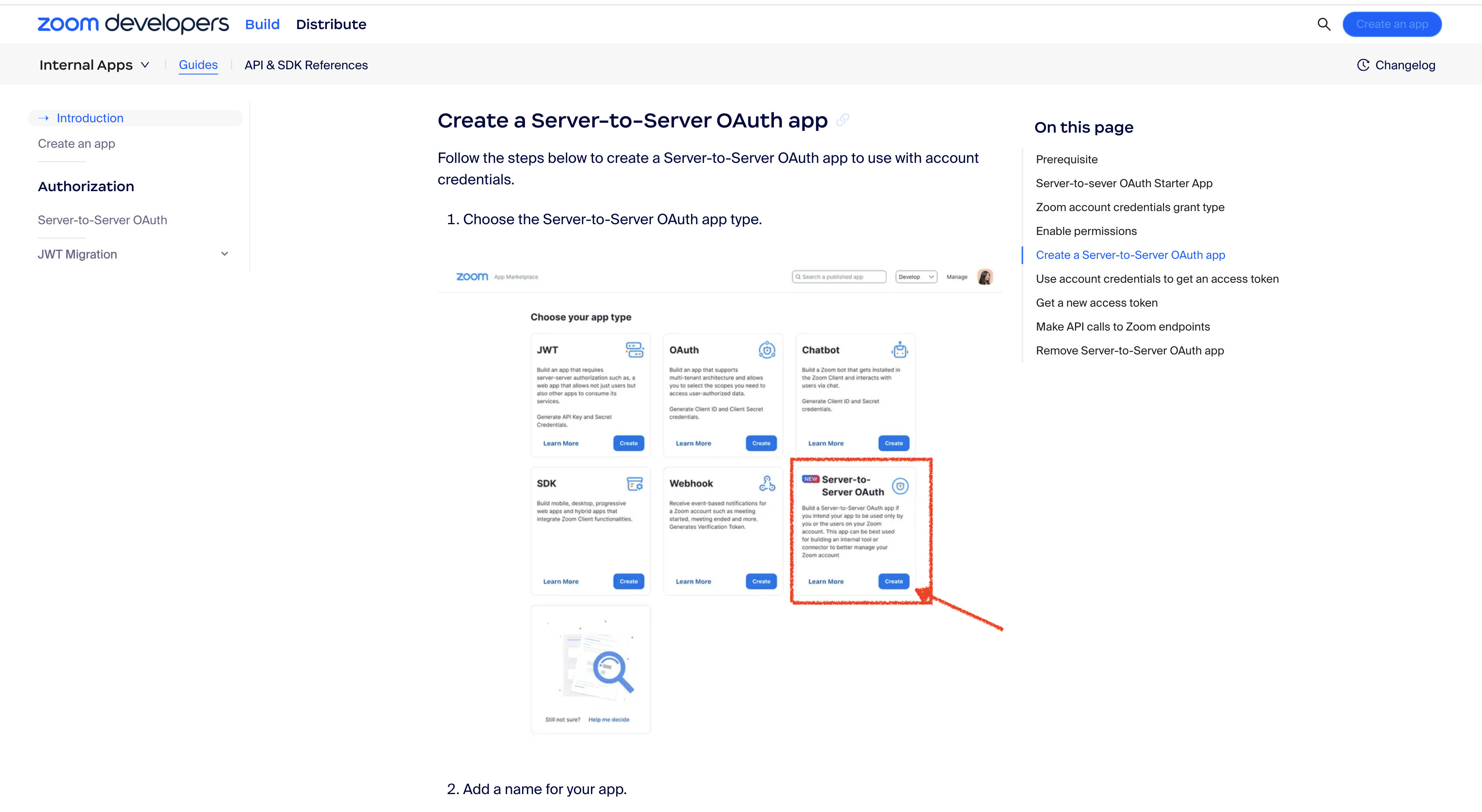Click Learn More on SDK card
The height and width of the screenshot is (812, 1482).
561,581
